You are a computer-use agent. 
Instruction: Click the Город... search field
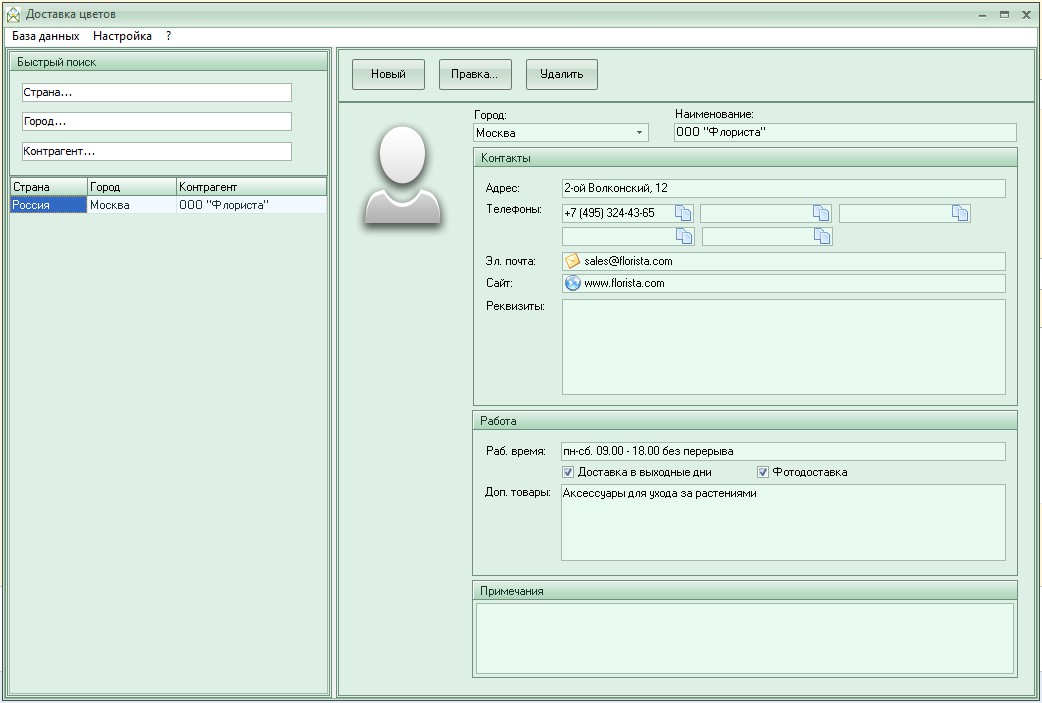pyautogui.click(x=157, y=122)
